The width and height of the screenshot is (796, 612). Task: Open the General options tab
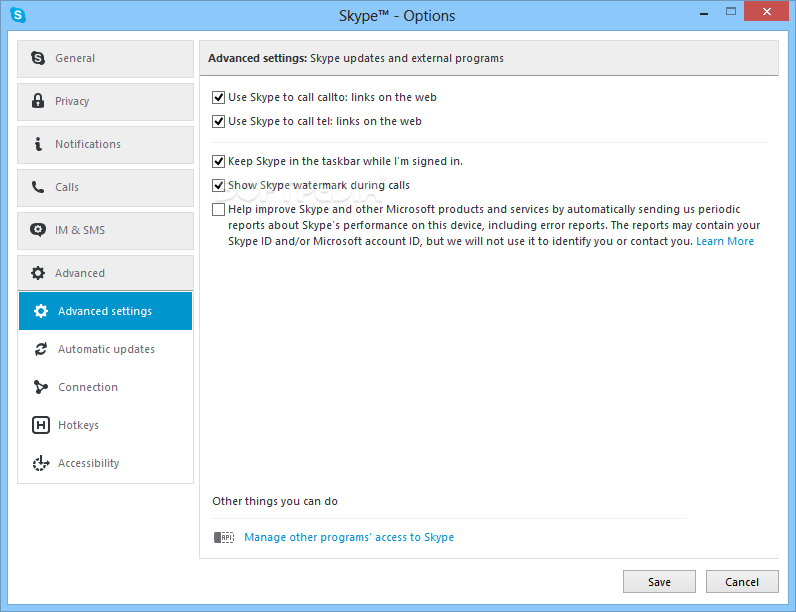click(106, 59)
